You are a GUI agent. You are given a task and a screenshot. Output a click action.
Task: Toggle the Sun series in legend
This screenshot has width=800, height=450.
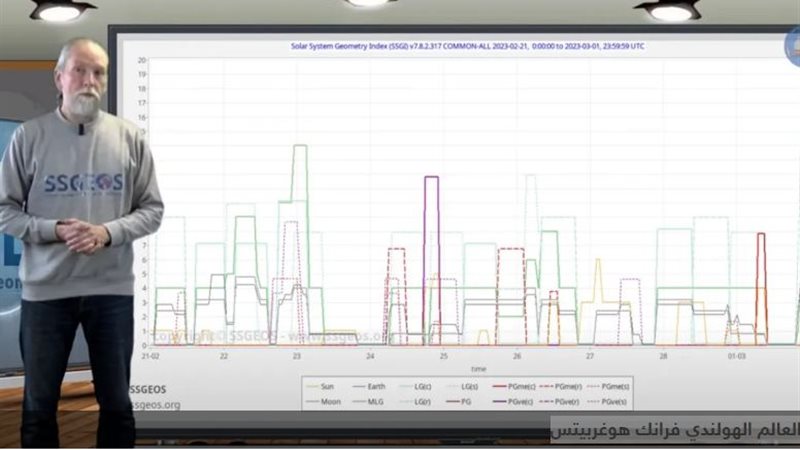pyautogui.click(x=320, y=387)
